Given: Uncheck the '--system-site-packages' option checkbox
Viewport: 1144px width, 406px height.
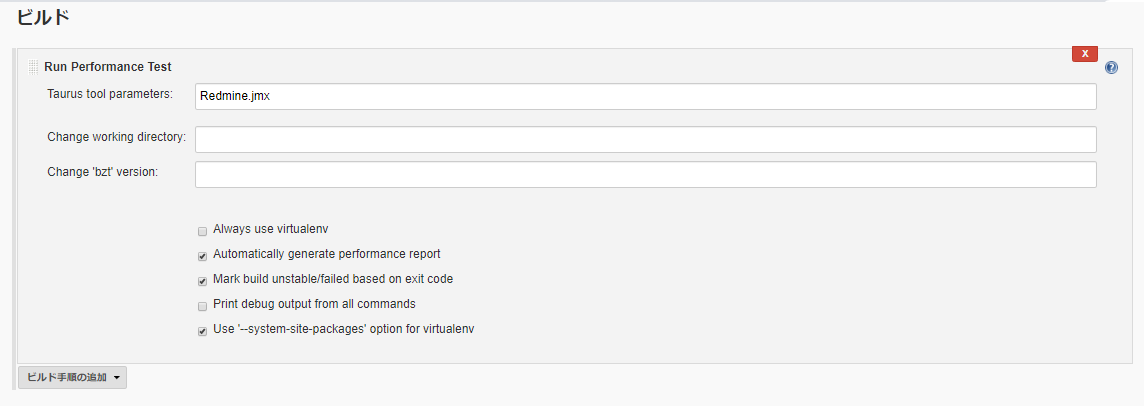Looking at the screenshot, I should click(x=202, y=330).
